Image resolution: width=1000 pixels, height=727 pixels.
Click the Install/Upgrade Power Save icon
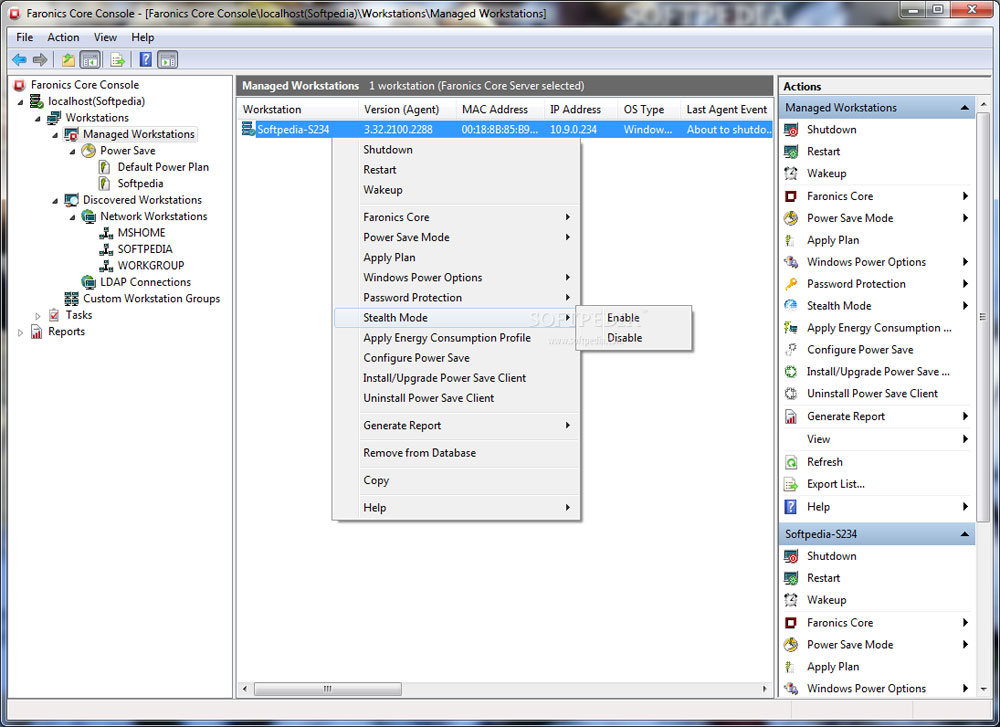point(791,372)
